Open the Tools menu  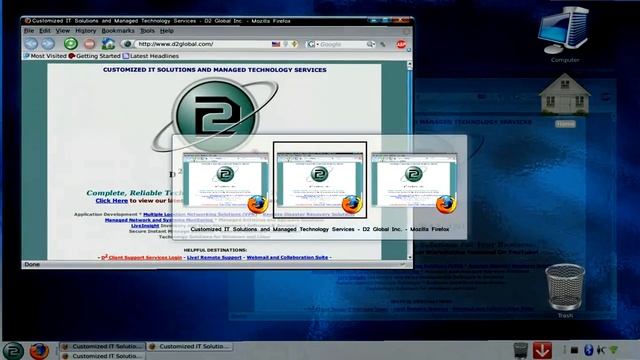tap(147, 31)
